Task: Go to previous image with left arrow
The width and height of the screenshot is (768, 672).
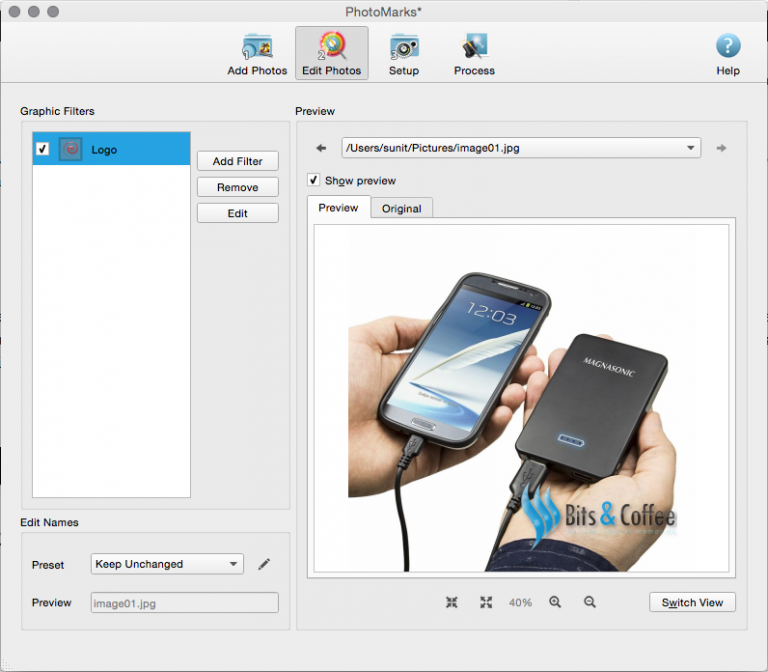Action: [x=321, y=148]
